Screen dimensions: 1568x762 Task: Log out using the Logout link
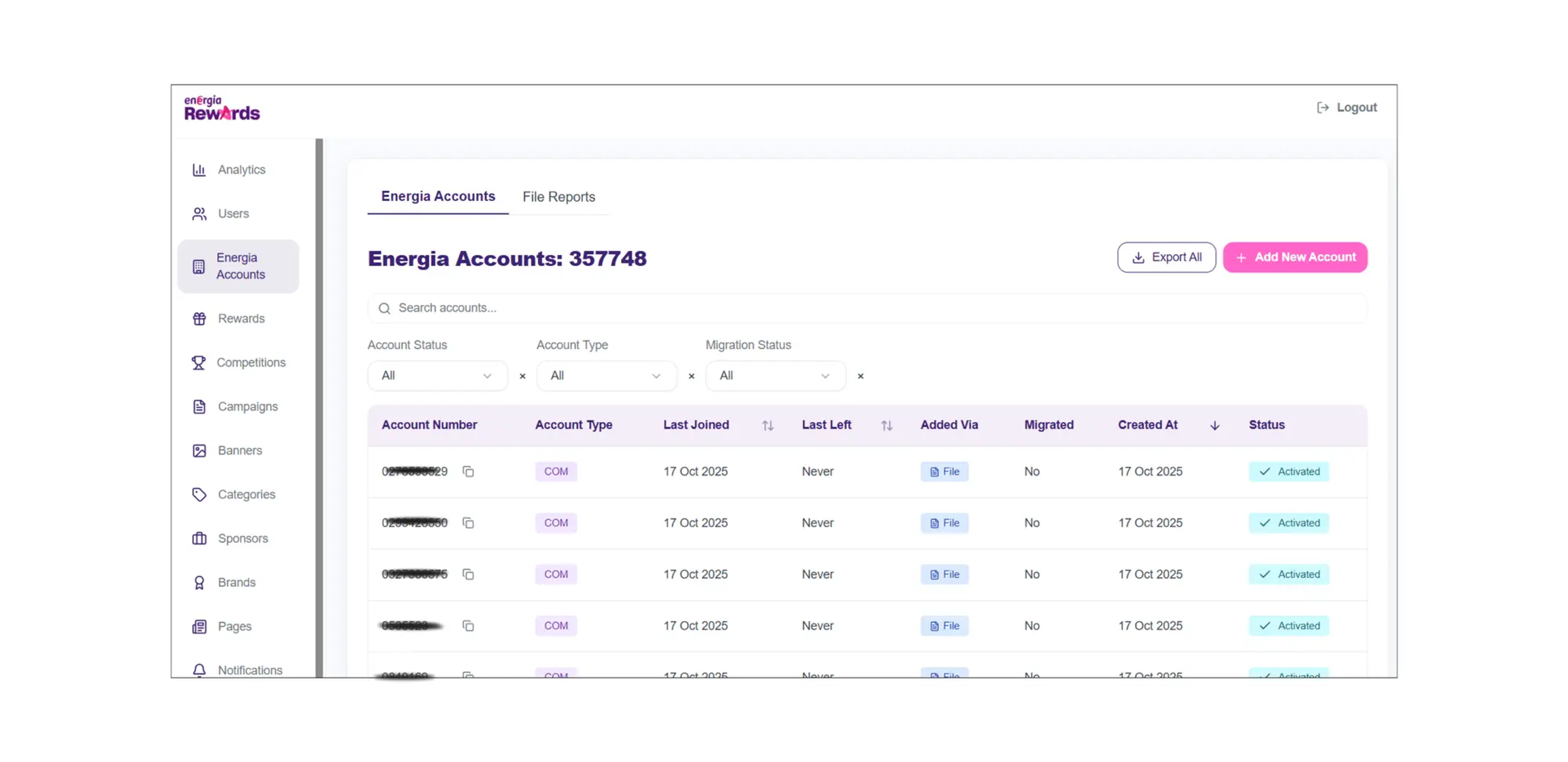1346,108
